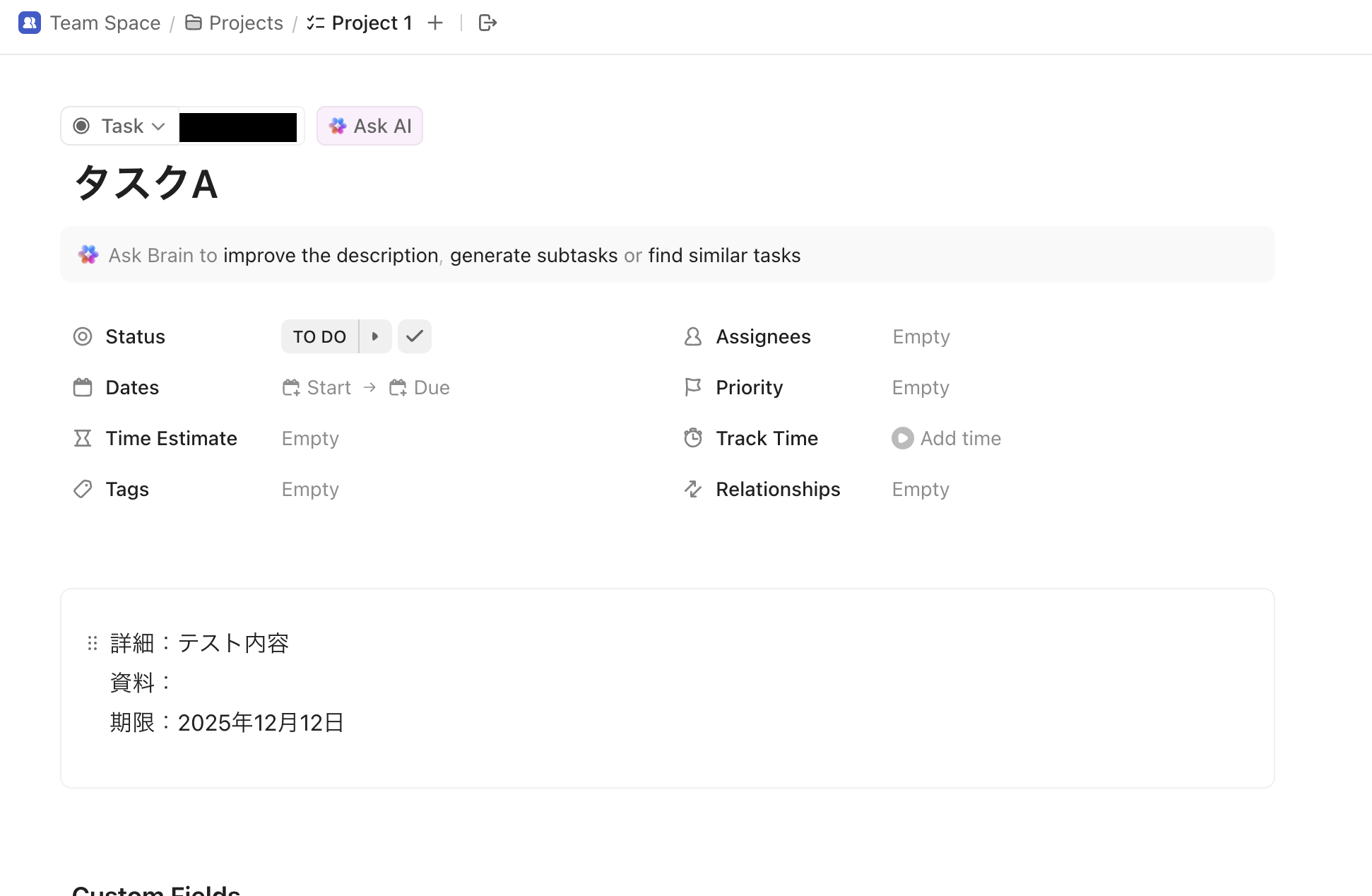Click the next status arrow button
Image resolution: width=1372 pixels, height=896 pixels.
point(375,336)
